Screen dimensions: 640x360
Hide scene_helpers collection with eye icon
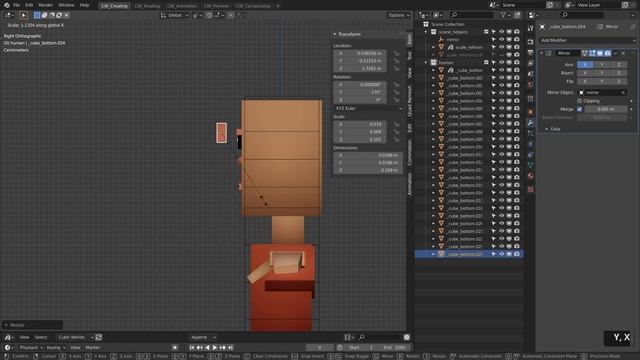(x=502, y=32)
